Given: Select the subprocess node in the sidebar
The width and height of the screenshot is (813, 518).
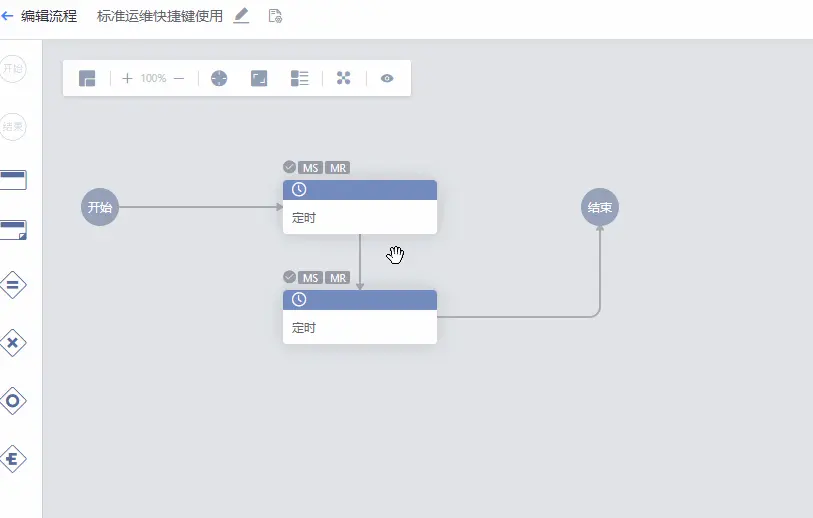Looking at the screenshot, I should [x=13, y=230].
